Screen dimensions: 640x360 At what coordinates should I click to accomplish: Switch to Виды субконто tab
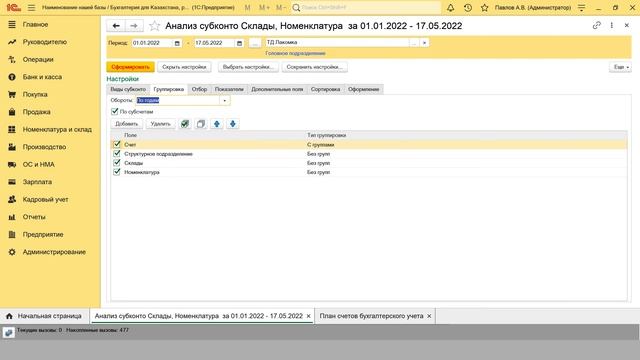point(128,89)
